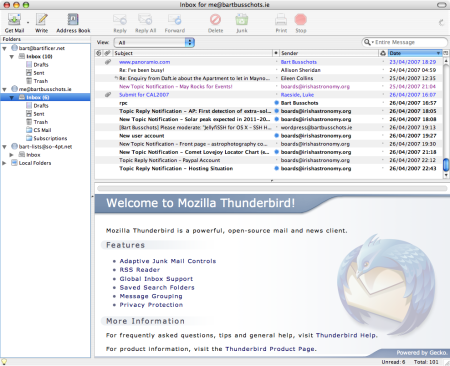The width and height of the screenshot is (450, 366).
Task: Open the Submit for CAL2007 message
Action: point(144,95)
